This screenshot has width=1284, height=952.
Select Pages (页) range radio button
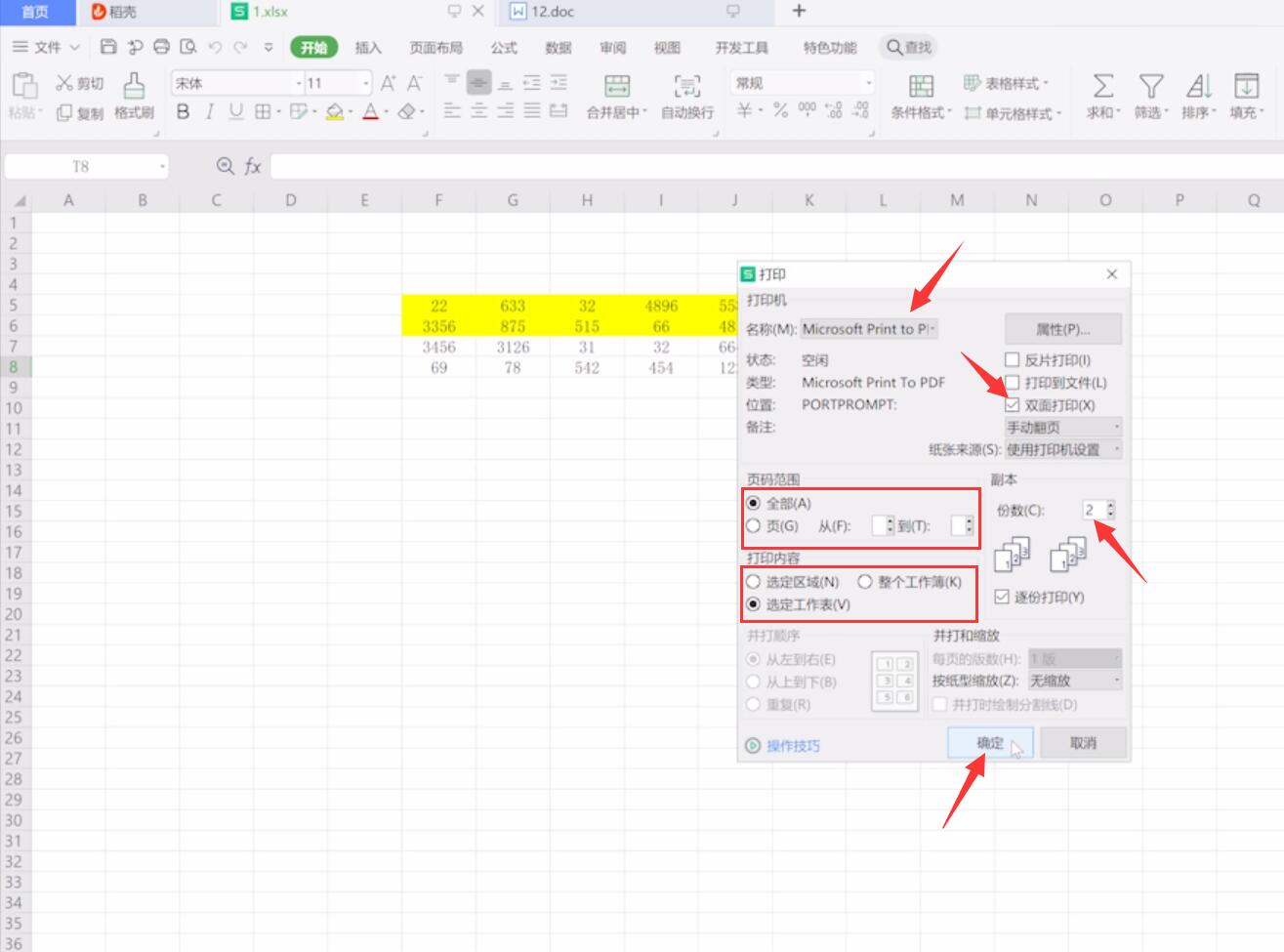(753, 525)
